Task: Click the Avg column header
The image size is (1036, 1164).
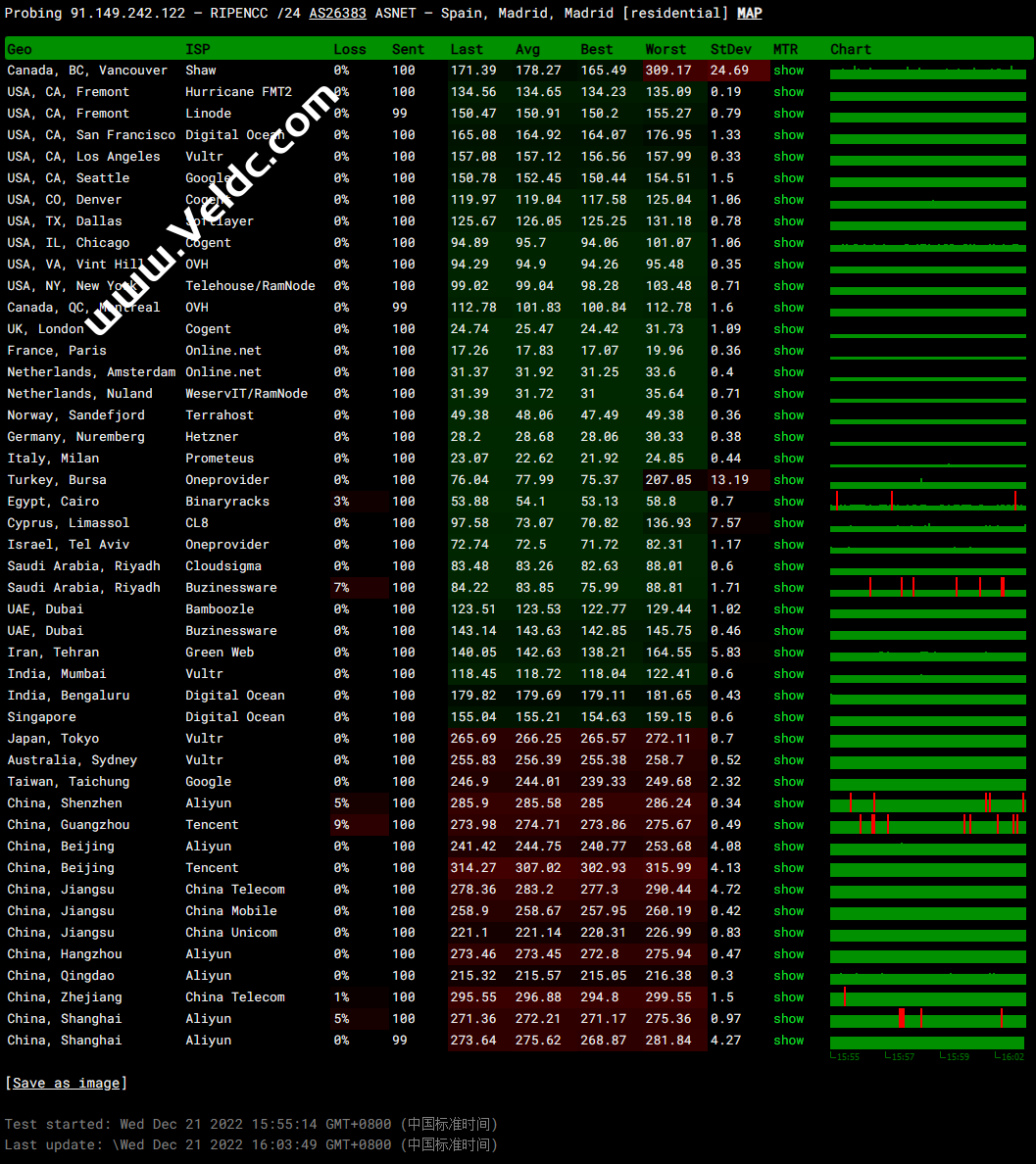Action: [528, 49]
